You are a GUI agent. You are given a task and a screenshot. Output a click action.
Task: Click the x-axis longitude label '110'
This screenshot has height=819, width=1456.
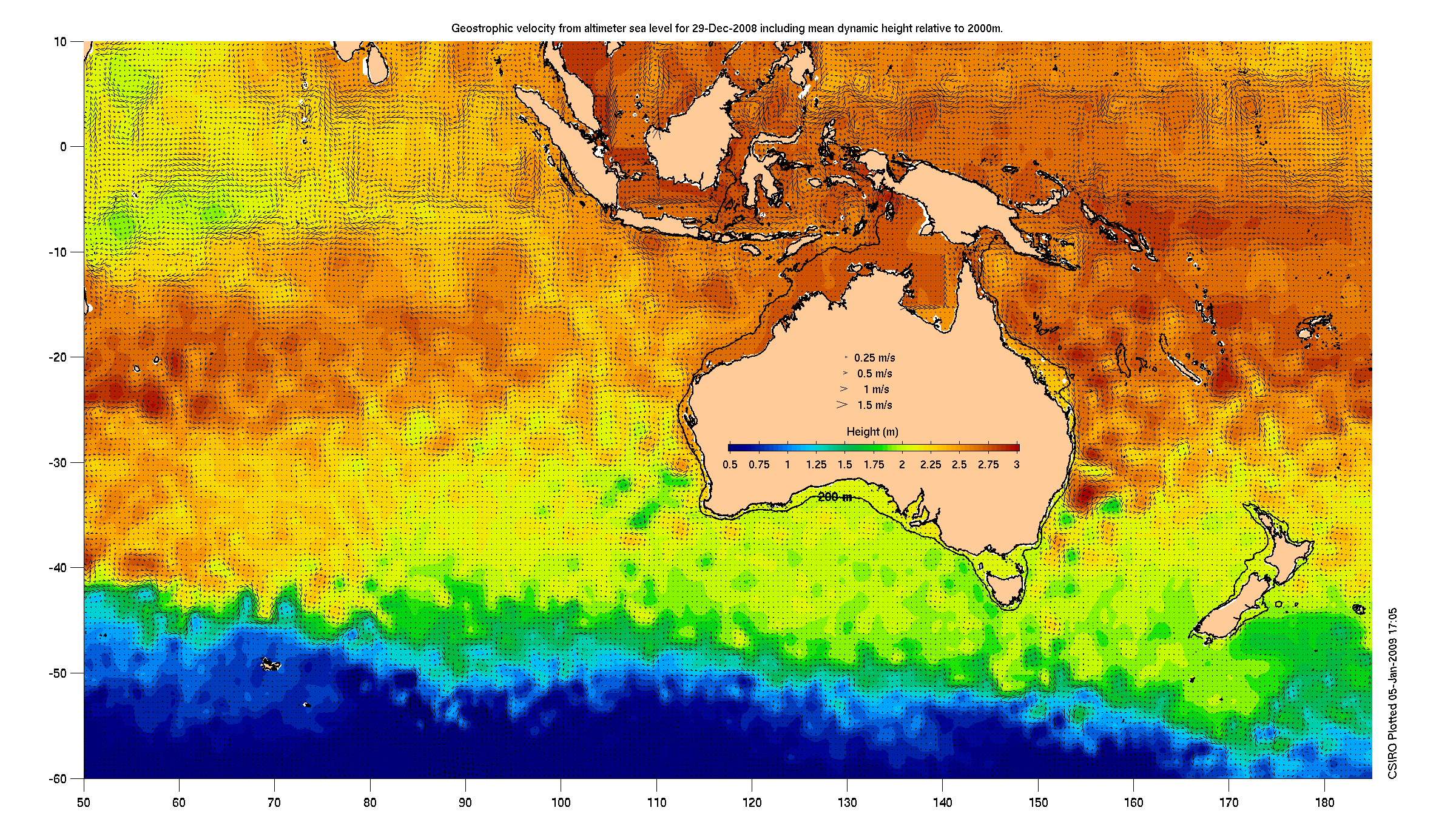pyautogui.click(x=656, y=803)
